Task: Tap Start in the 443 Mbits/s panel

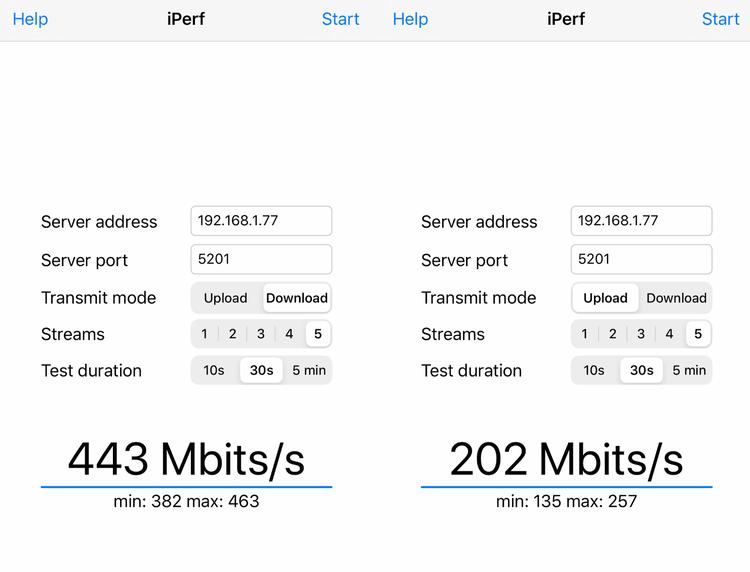Action: [340, 19]
